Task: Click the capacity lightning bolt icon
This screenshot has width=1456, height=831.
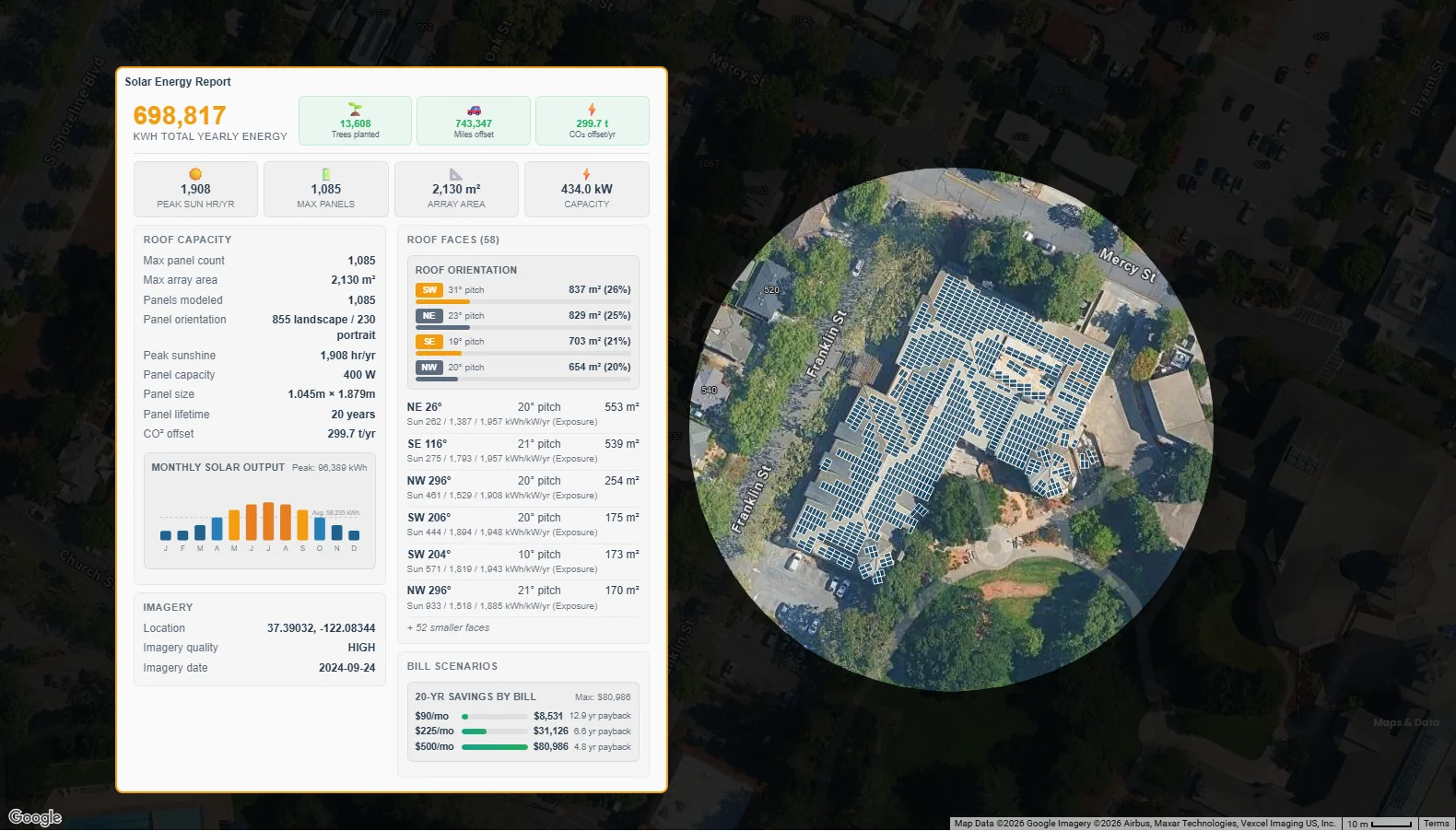Action: point(586,174)
